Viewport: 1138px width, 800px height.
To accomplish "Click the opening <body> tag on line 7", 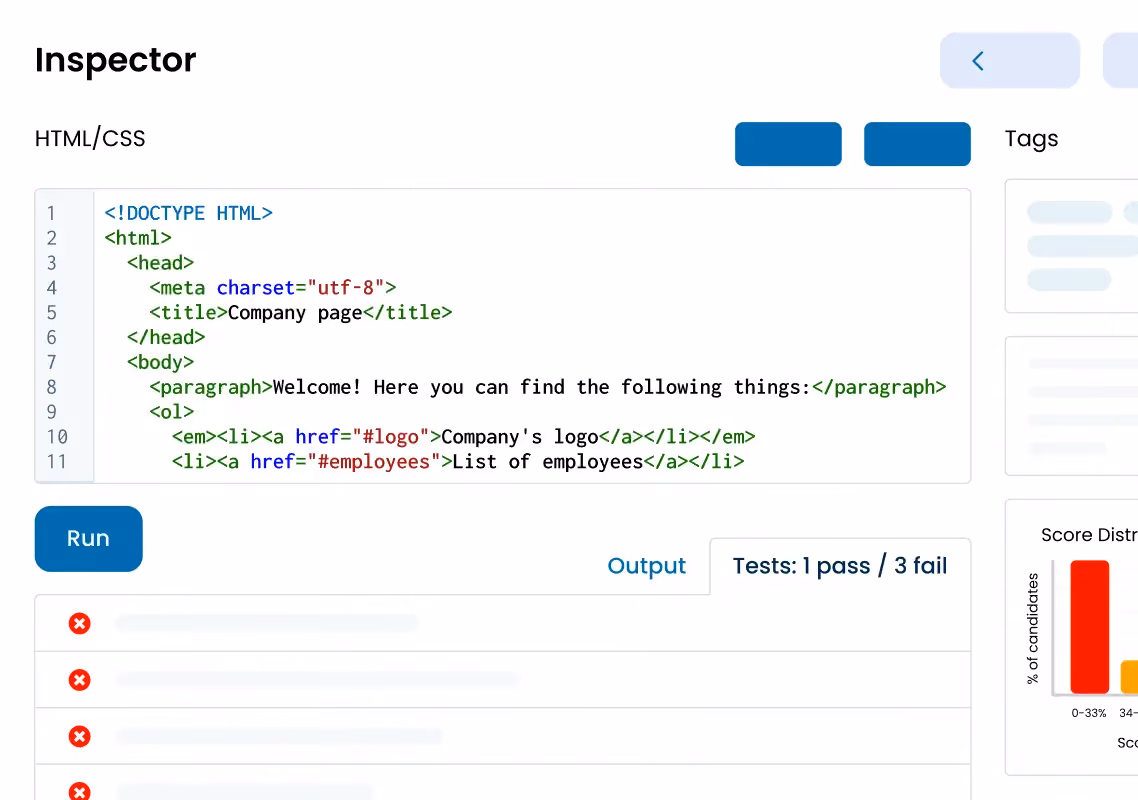I will point(160,362).
